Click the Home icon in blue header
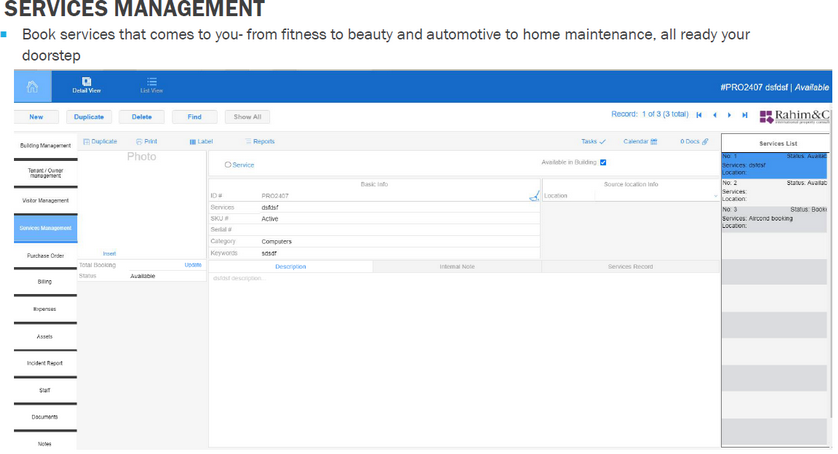The height and width of the screenshot is (454, 838). click(x=32, y=87)
